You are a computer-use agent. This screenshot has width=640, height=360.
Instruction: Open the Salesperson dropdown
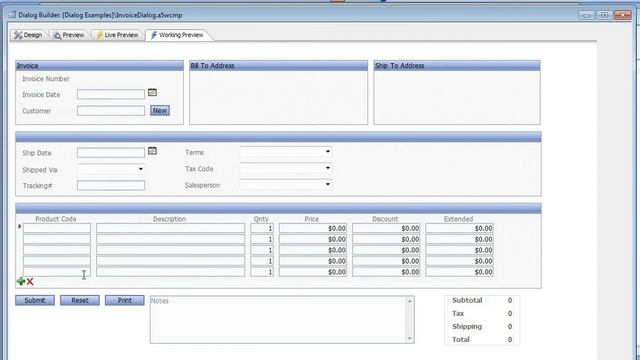pos(328,184)
